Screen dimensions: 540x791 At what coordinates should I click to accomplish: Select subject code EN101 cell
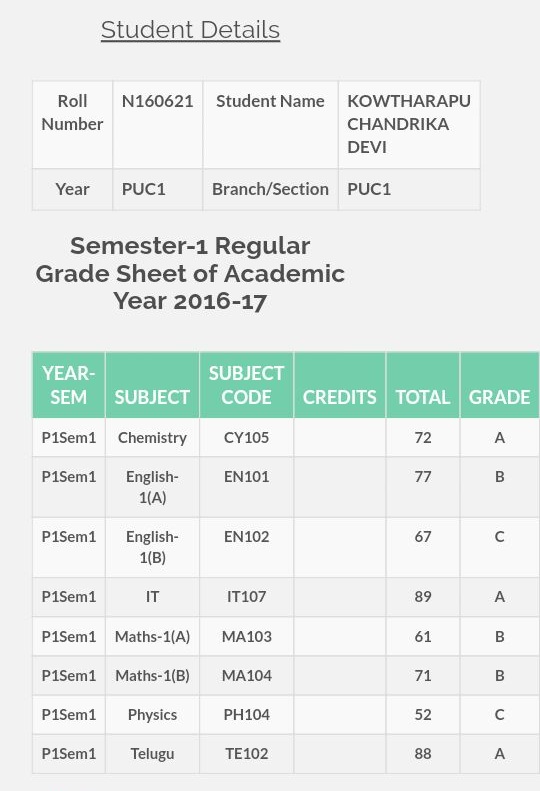click(246, 487)
